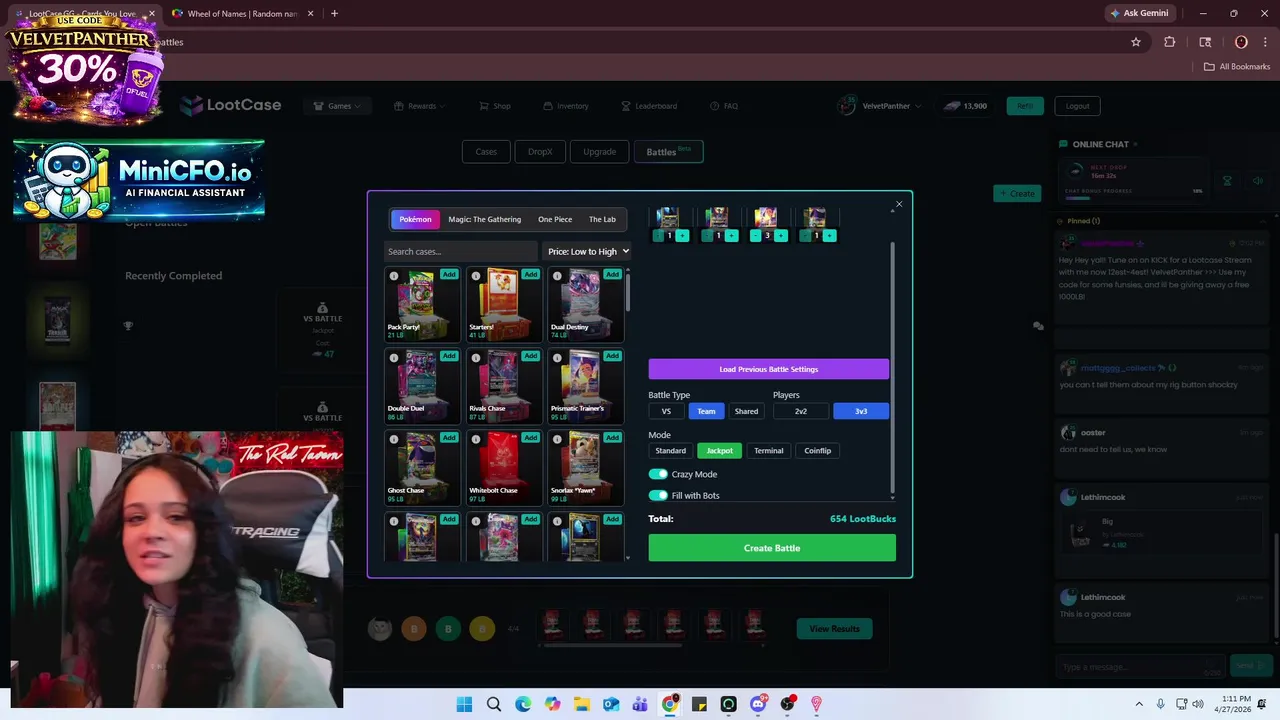Viewport: 1280px width, 720px height.
Task: Open info icon on Prismatic Trainer's case
Action: [x=558, y=358]
